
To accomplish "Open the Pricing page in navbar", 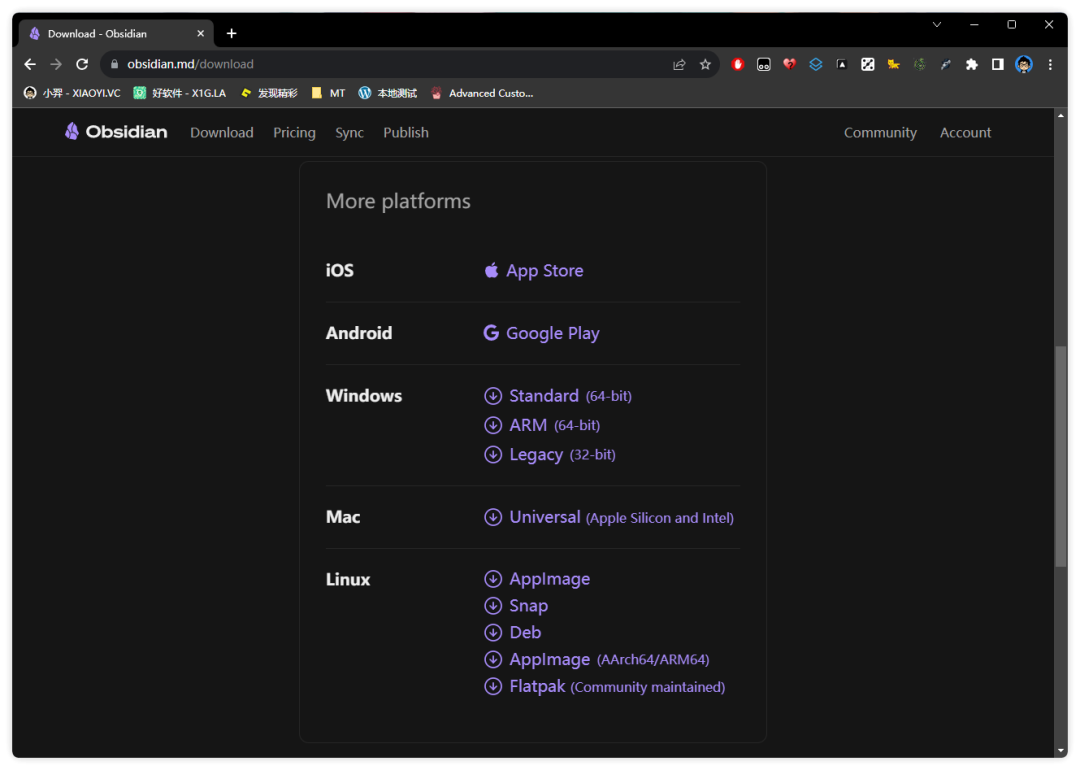I will [x=294, y=133].
